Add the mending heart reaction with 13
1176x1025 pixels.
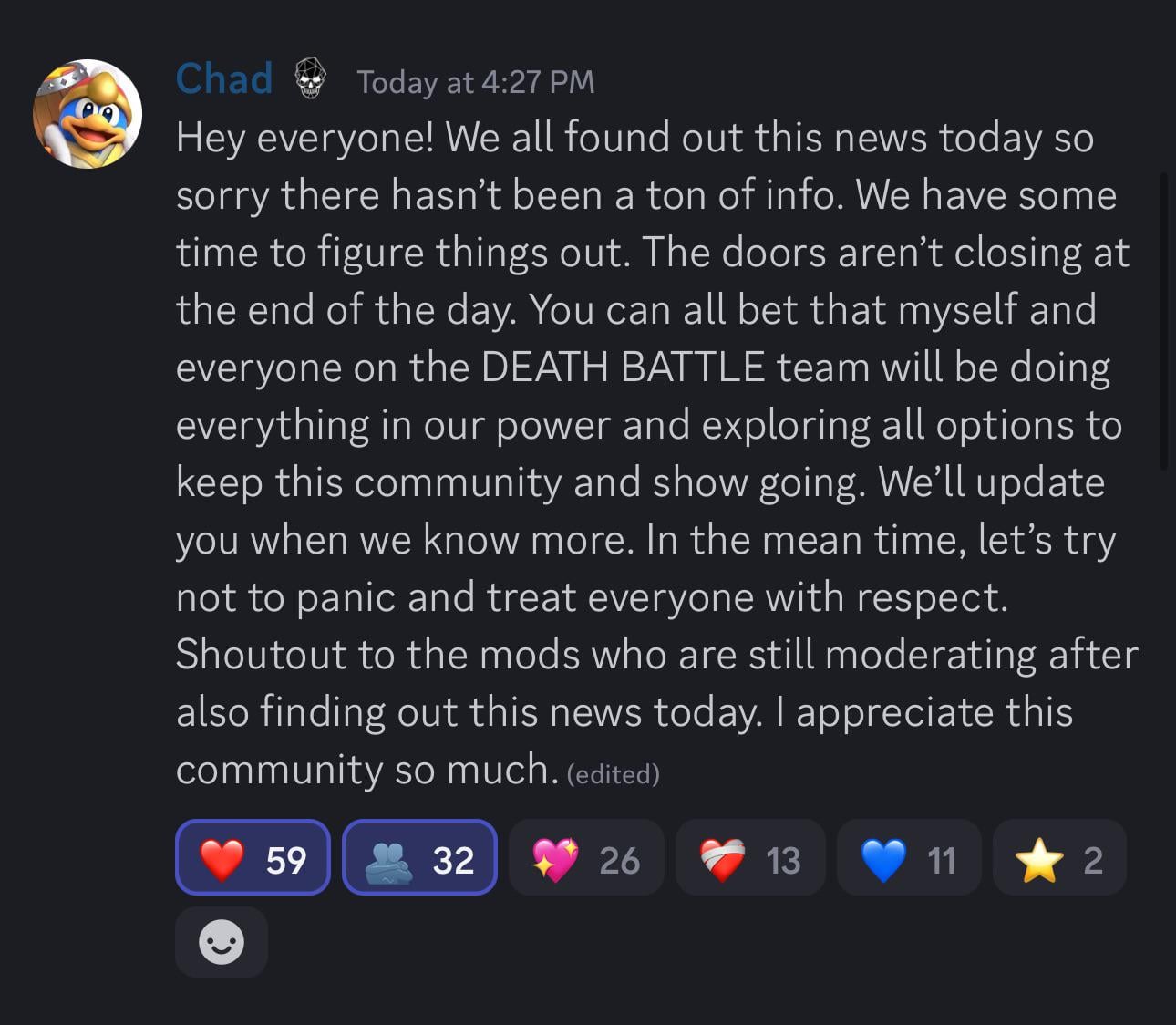click(x=750, y=857)
